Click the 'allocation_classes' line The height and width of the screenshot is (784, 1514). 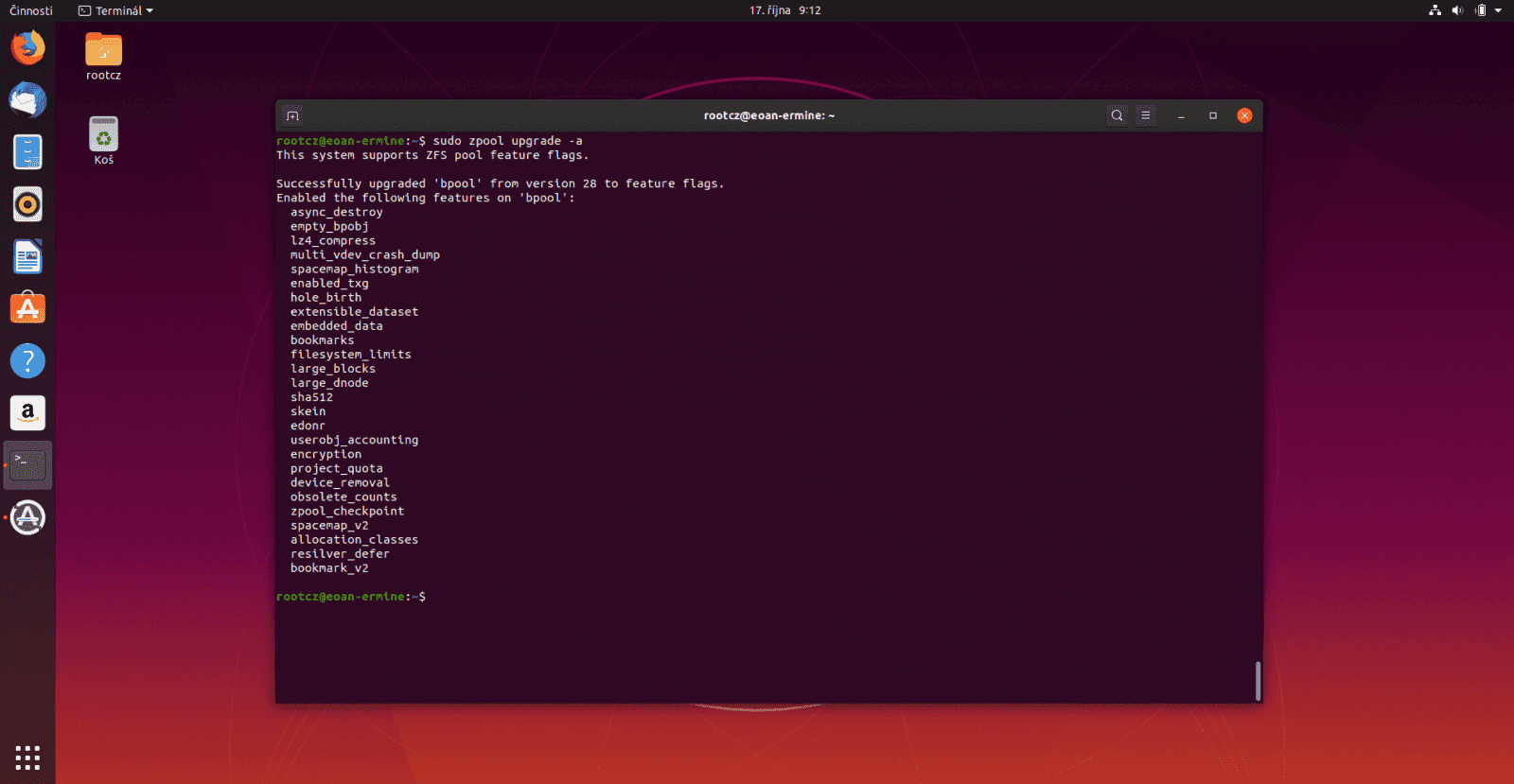click(355, 539)
